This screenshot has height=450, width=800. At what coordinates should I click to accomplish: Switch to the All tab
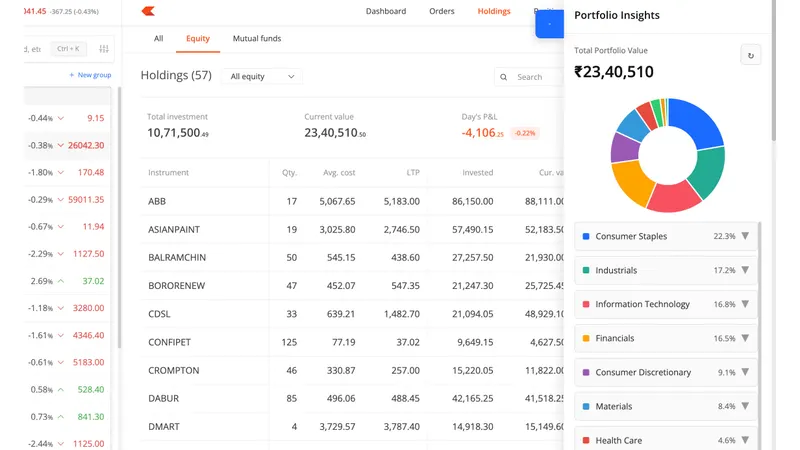tap(159, 38)
